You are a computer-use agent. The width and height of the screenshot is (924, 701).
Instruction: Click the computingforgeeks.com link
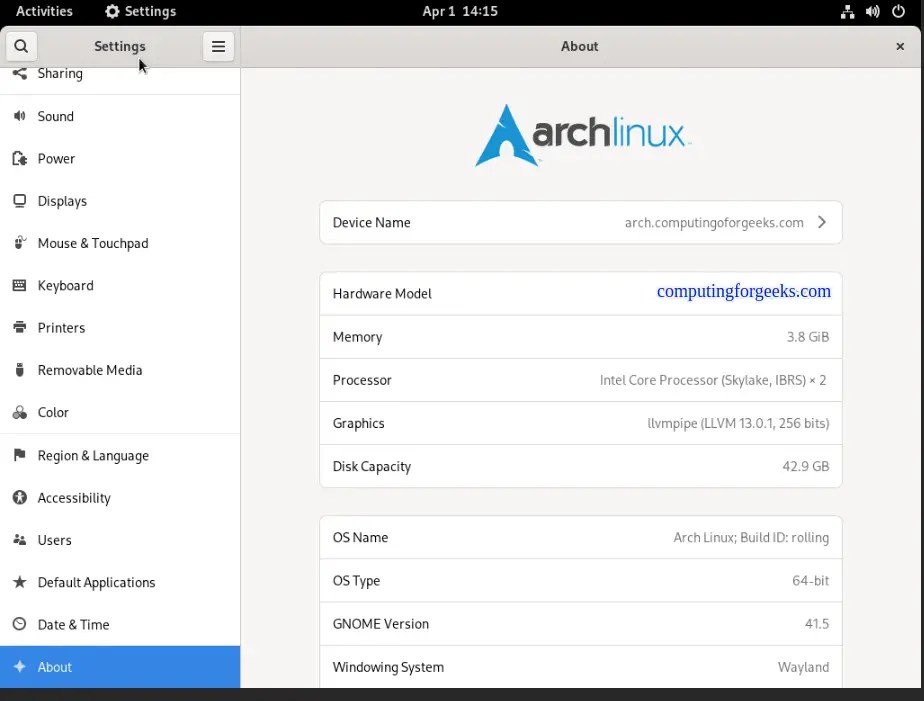click(743, 291)
